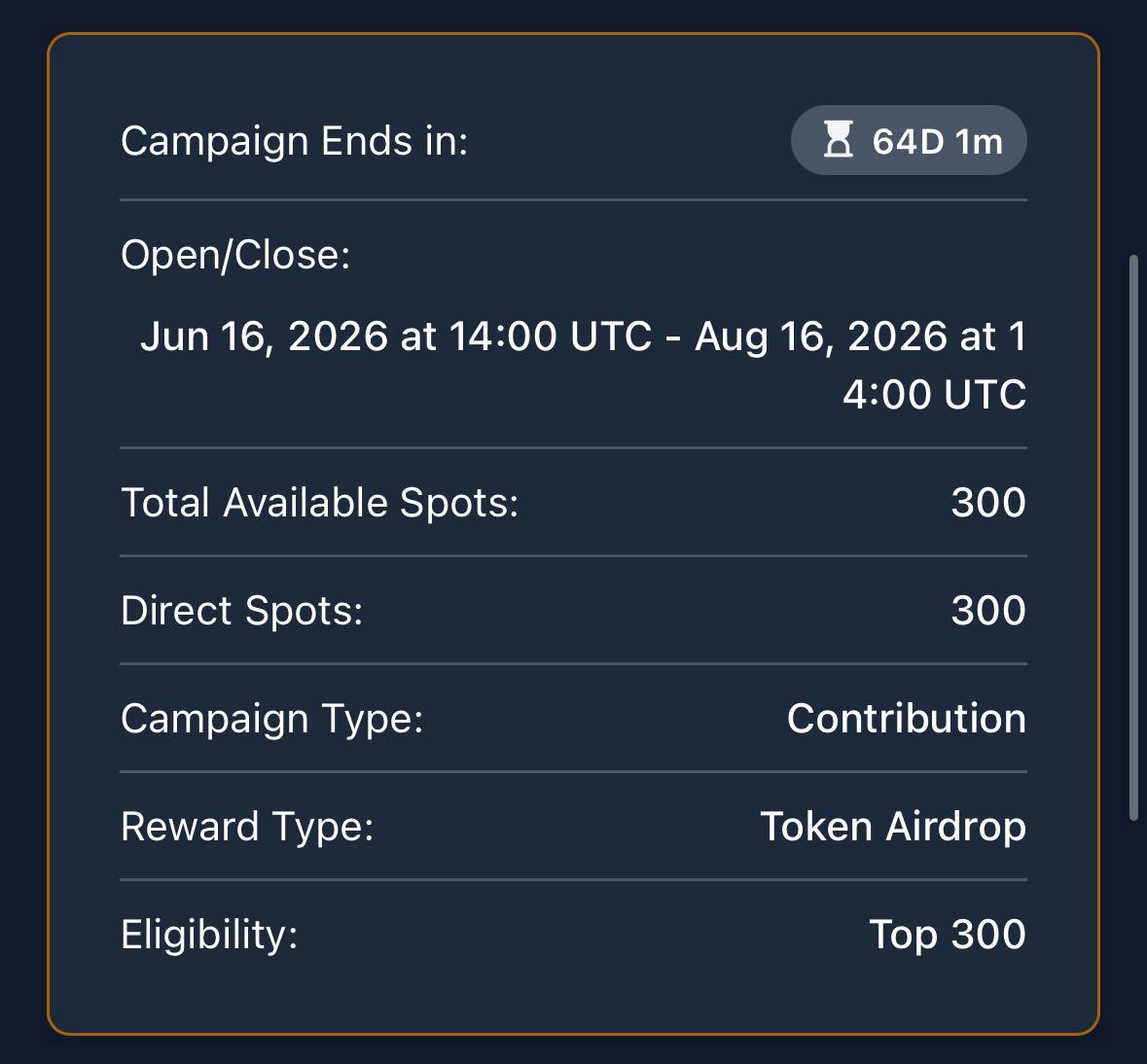
Task: Select the Campaign Type label
Action: pyautogui.click(x=272, y=719)
